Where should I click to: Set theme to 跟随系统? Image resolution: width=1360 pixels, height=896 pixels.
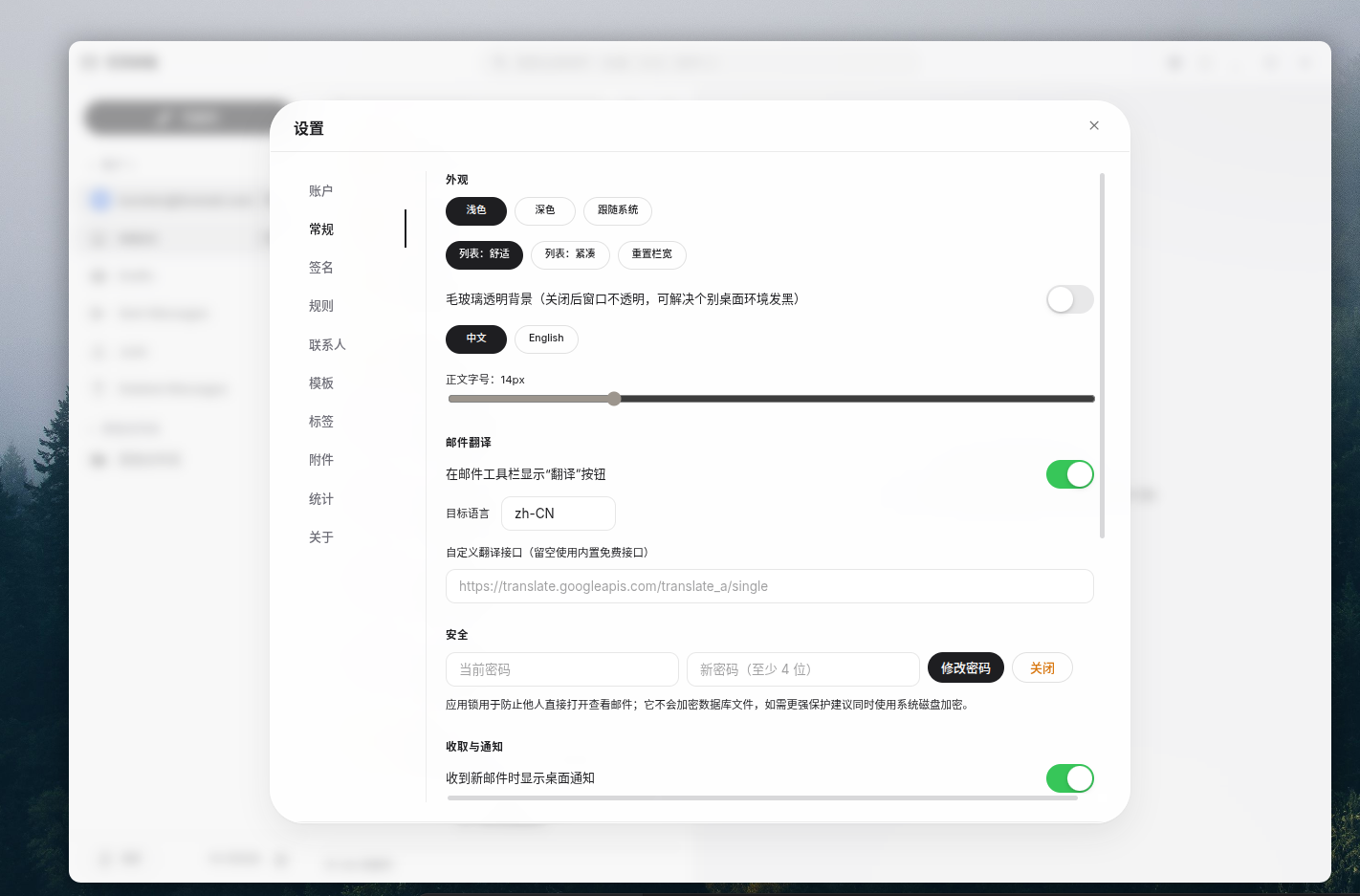618,210
